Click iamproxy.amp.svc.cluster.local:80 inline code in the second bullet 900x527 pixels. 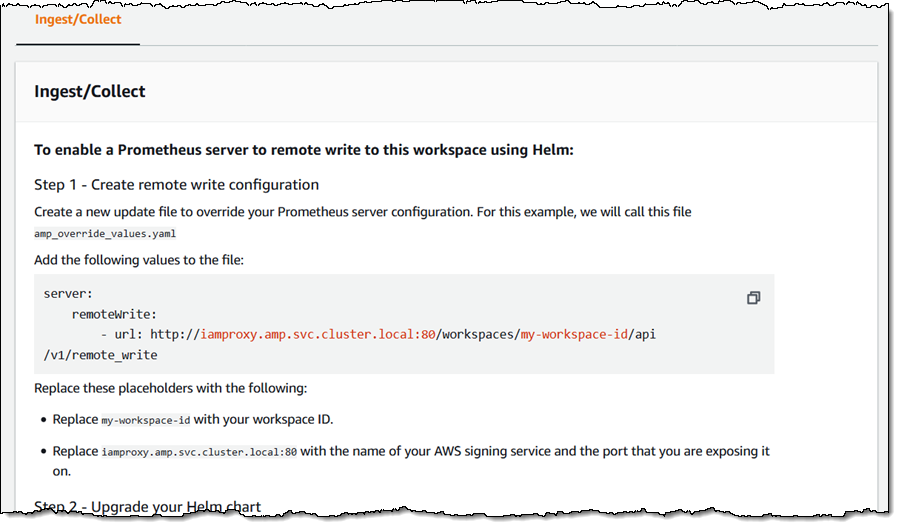(199, 452)
